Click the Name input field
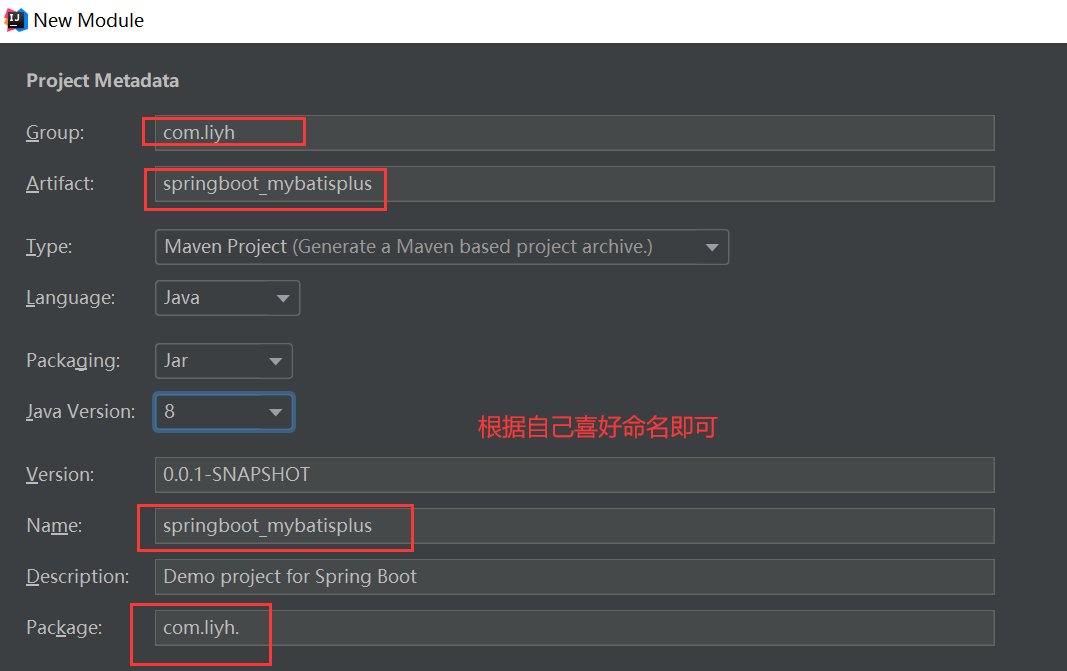Viewport: 1067px width, 671px height. [x=574, y=525]
